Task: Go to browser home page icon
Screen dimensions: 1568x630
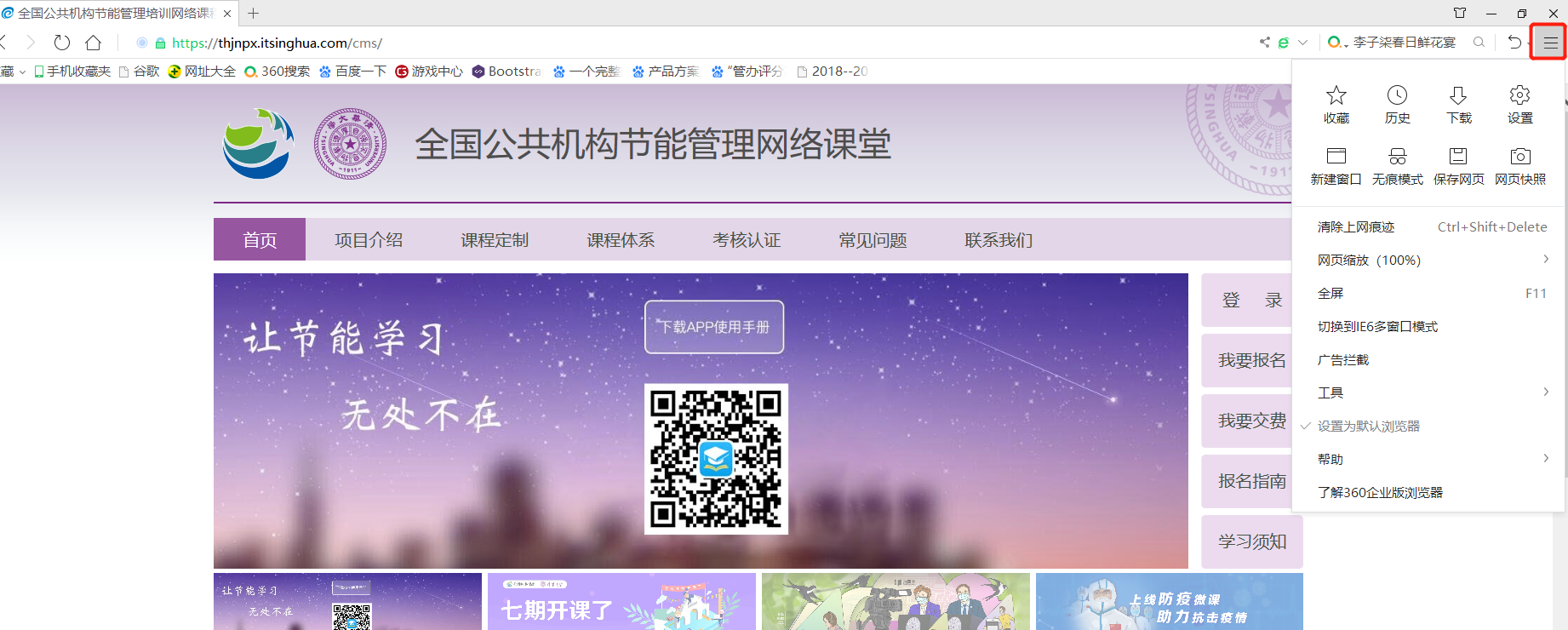Action: tap(94, 43)
